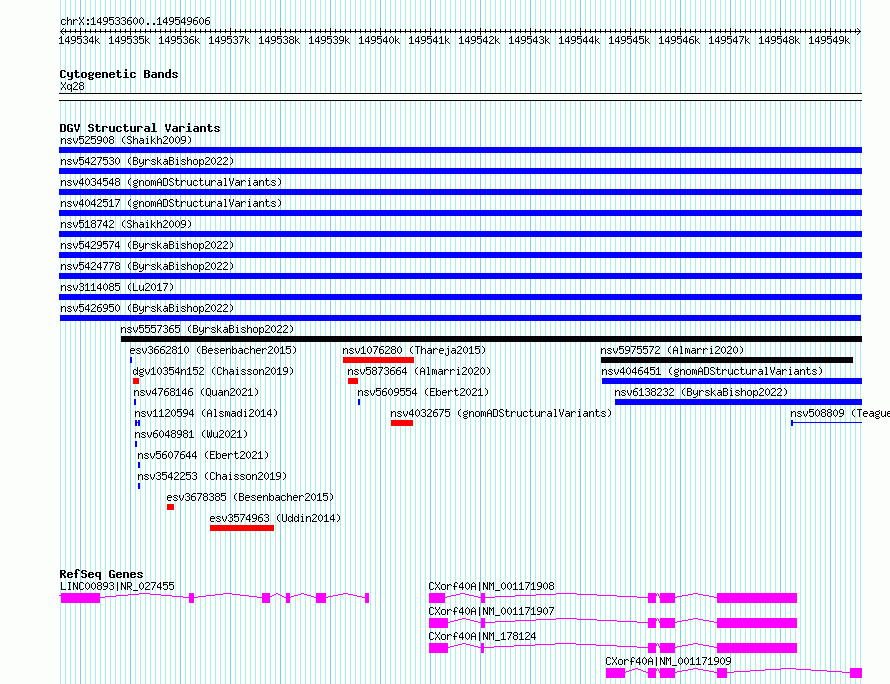Select nsv6138232 (ByrskaBishop2022) label
Image resolution: width=890 pixels, height=684 pixels.
pyautogui.click(x=702, y=392)
